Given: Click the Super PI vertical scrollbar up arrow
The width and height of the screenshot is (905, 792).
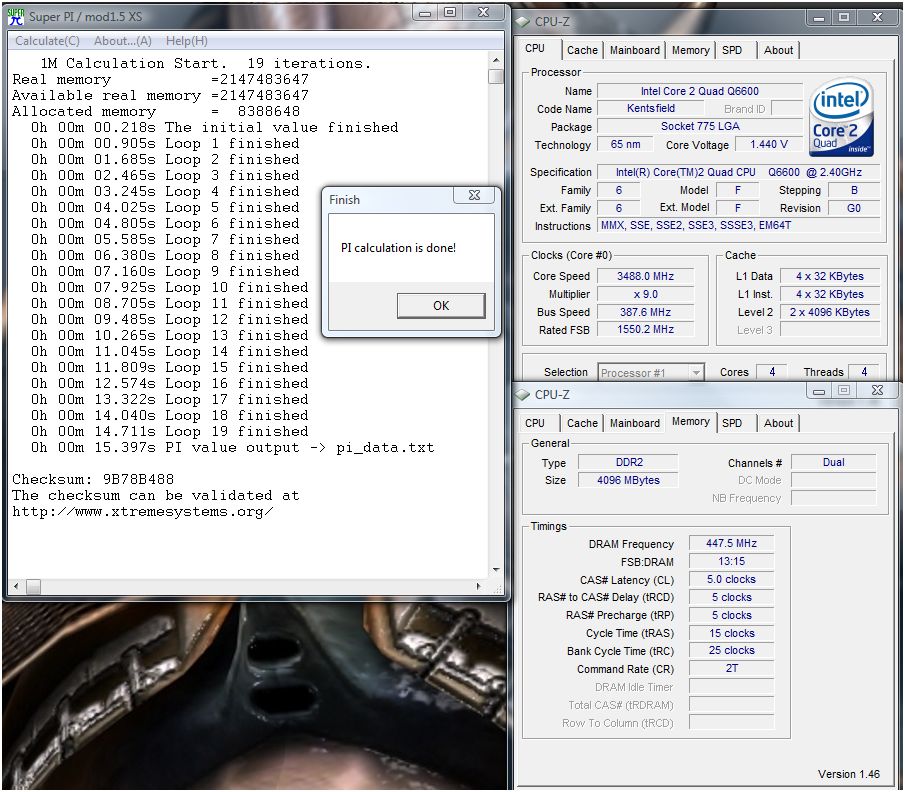Looking at the screenshot, I should 496,60.
